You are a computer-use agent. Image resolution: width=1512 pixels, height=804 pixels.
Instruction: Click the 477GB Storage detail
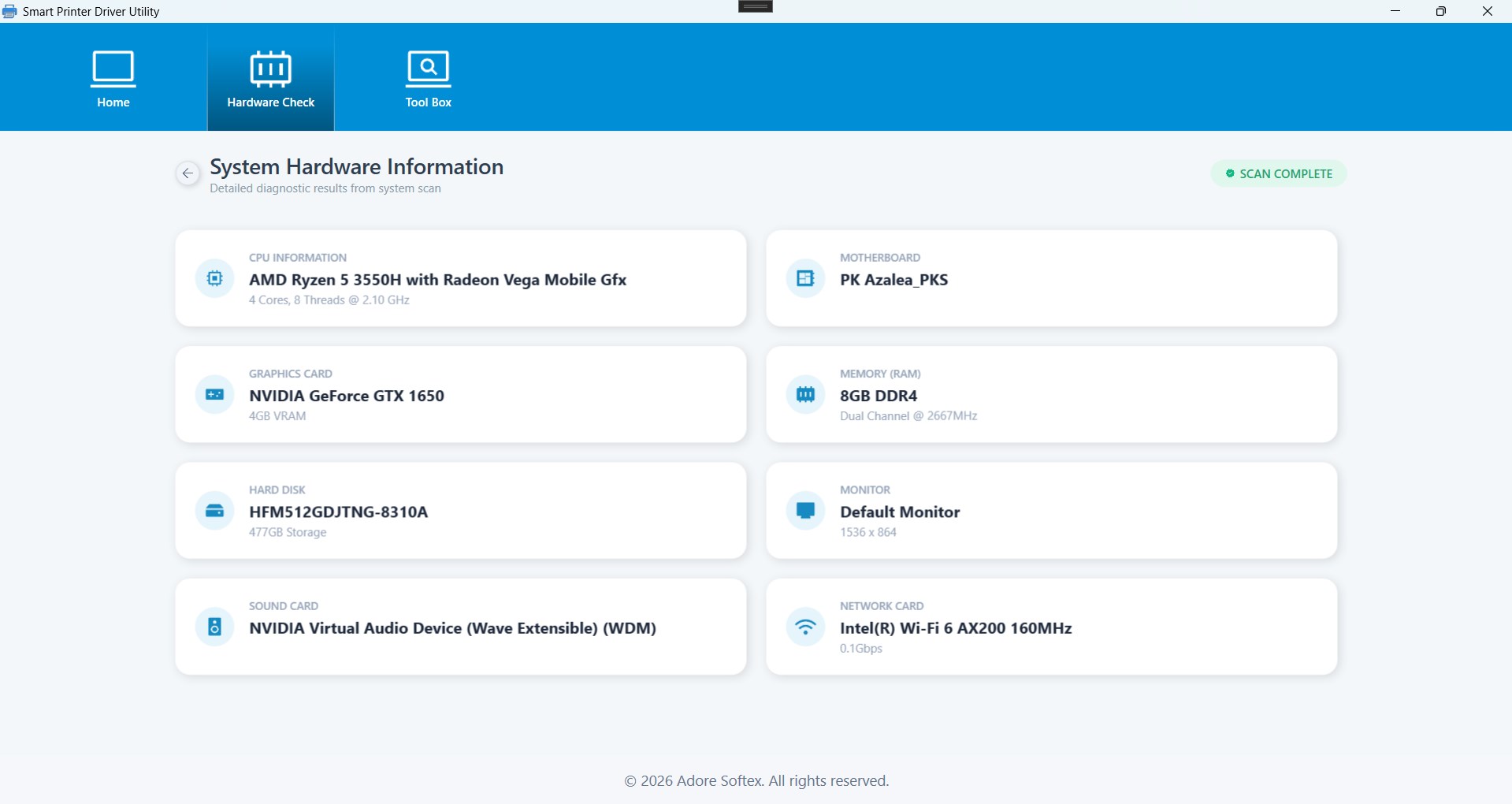click(288, 533)
